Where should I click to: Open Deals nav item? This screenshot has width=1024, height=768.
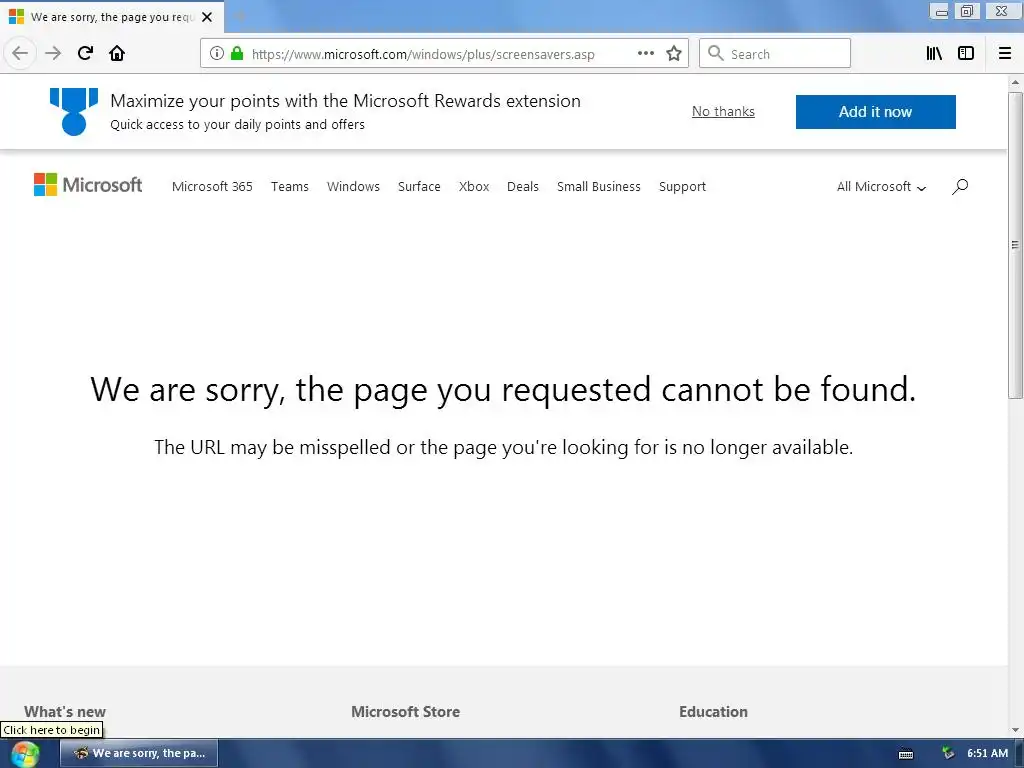click(523, 187)
